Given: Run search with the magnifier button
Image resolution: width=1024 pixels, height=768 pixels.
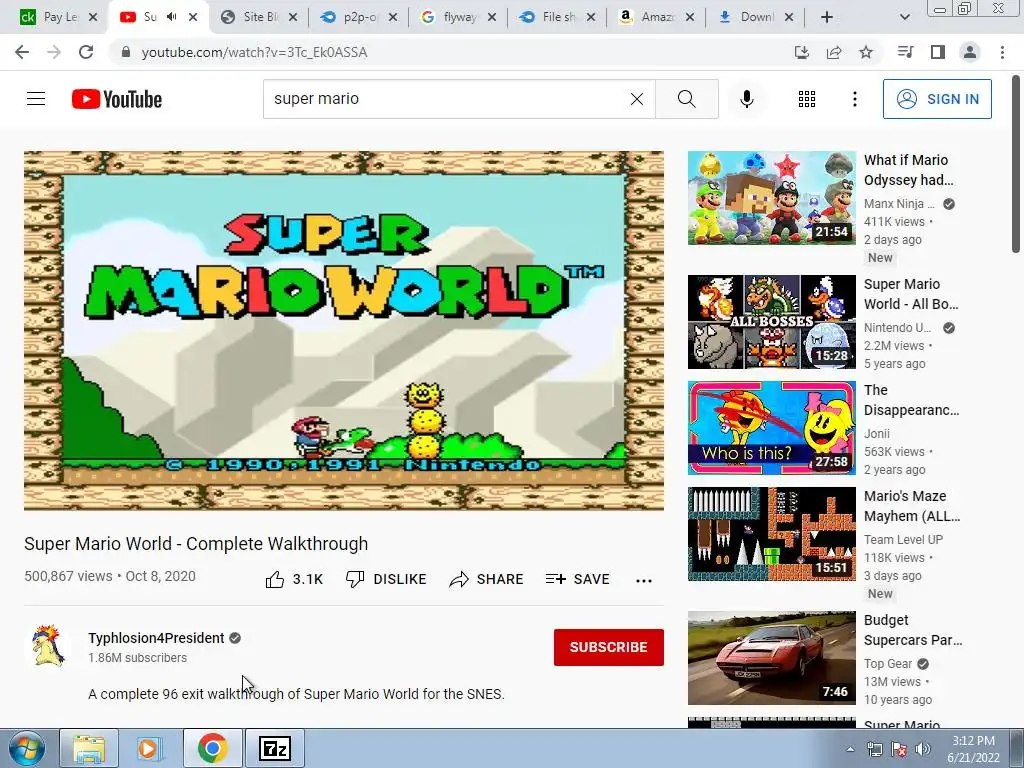Looking at the screenshot, I should coord(686,99).
